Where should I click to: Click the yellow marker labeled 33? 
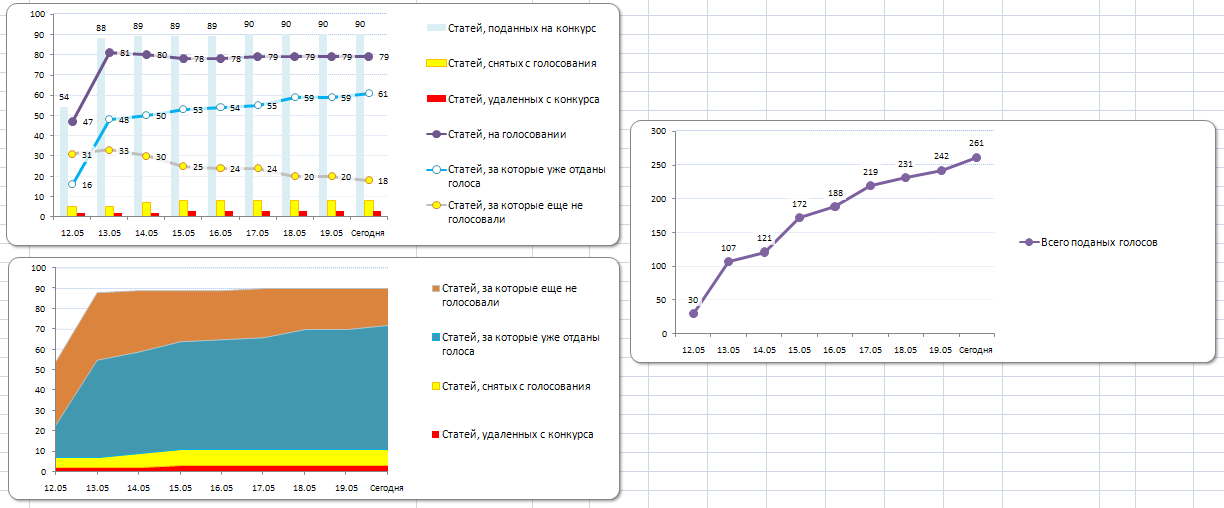(x=109, y=150)
